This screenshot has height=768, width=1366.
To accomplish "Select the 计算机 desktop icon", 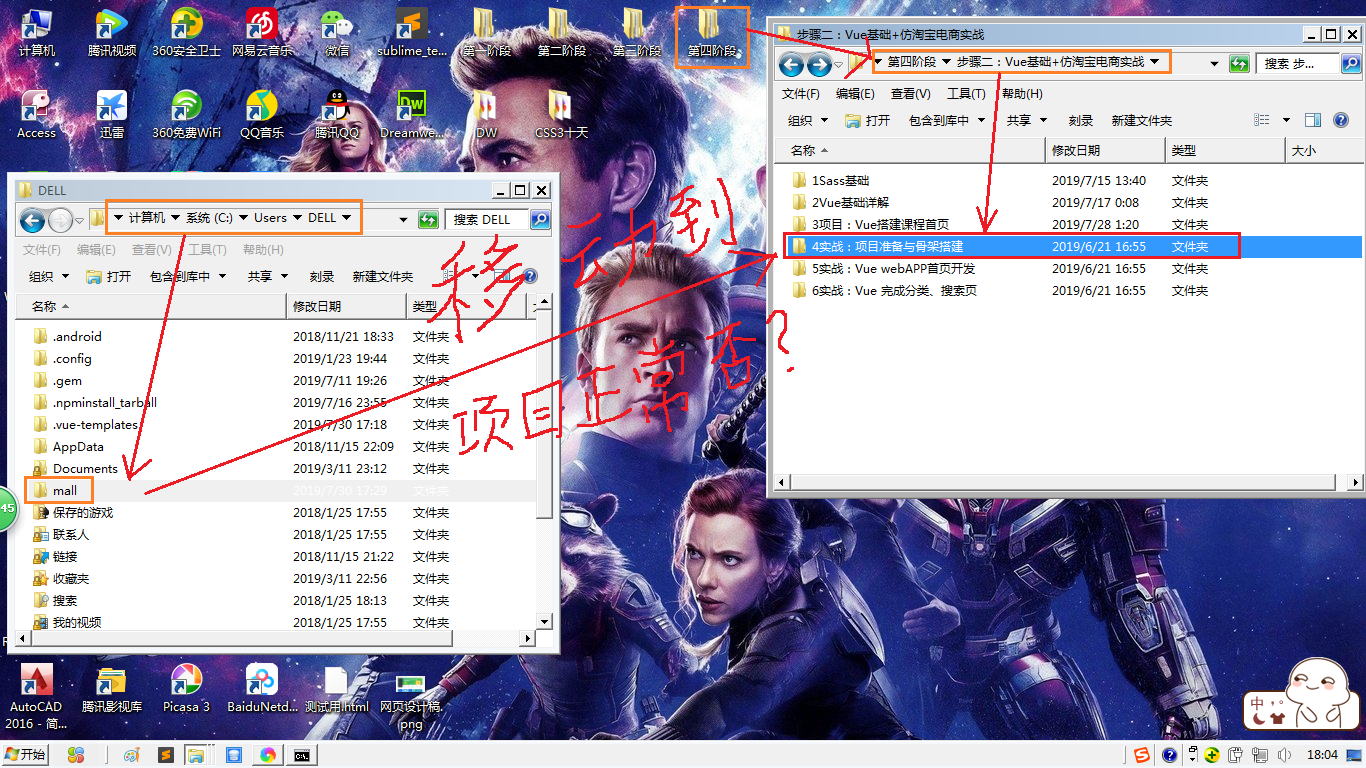I will [x=36, y=32].
